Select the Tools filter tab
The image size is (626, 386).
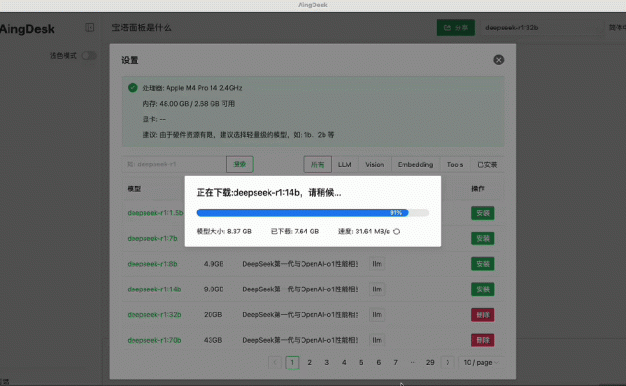click(455, 164)
